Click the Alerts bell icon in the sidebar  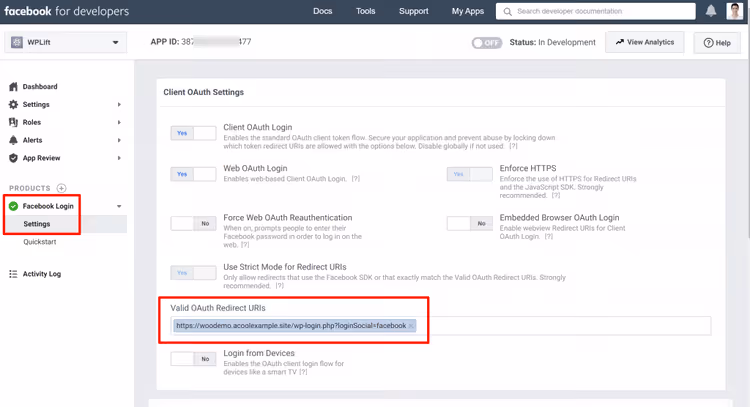coord(13,140)
